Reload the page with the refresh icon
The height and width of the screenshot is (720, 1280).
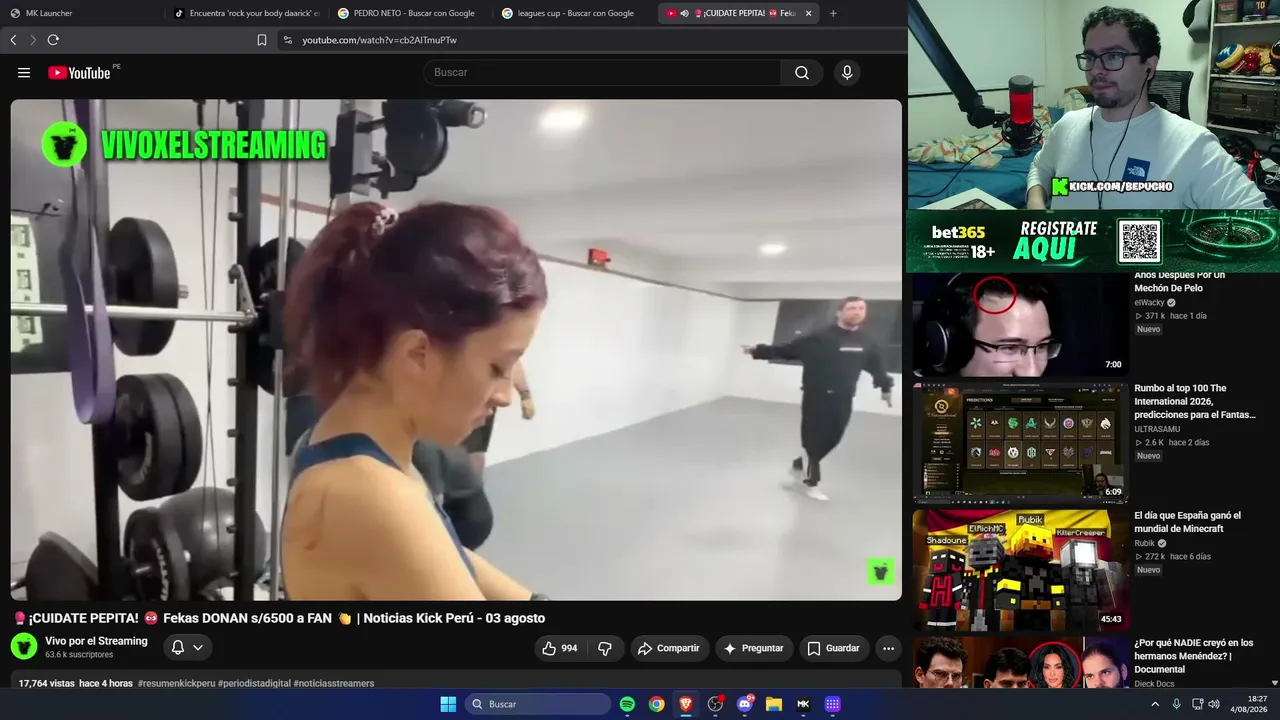(x=53, y=40)
